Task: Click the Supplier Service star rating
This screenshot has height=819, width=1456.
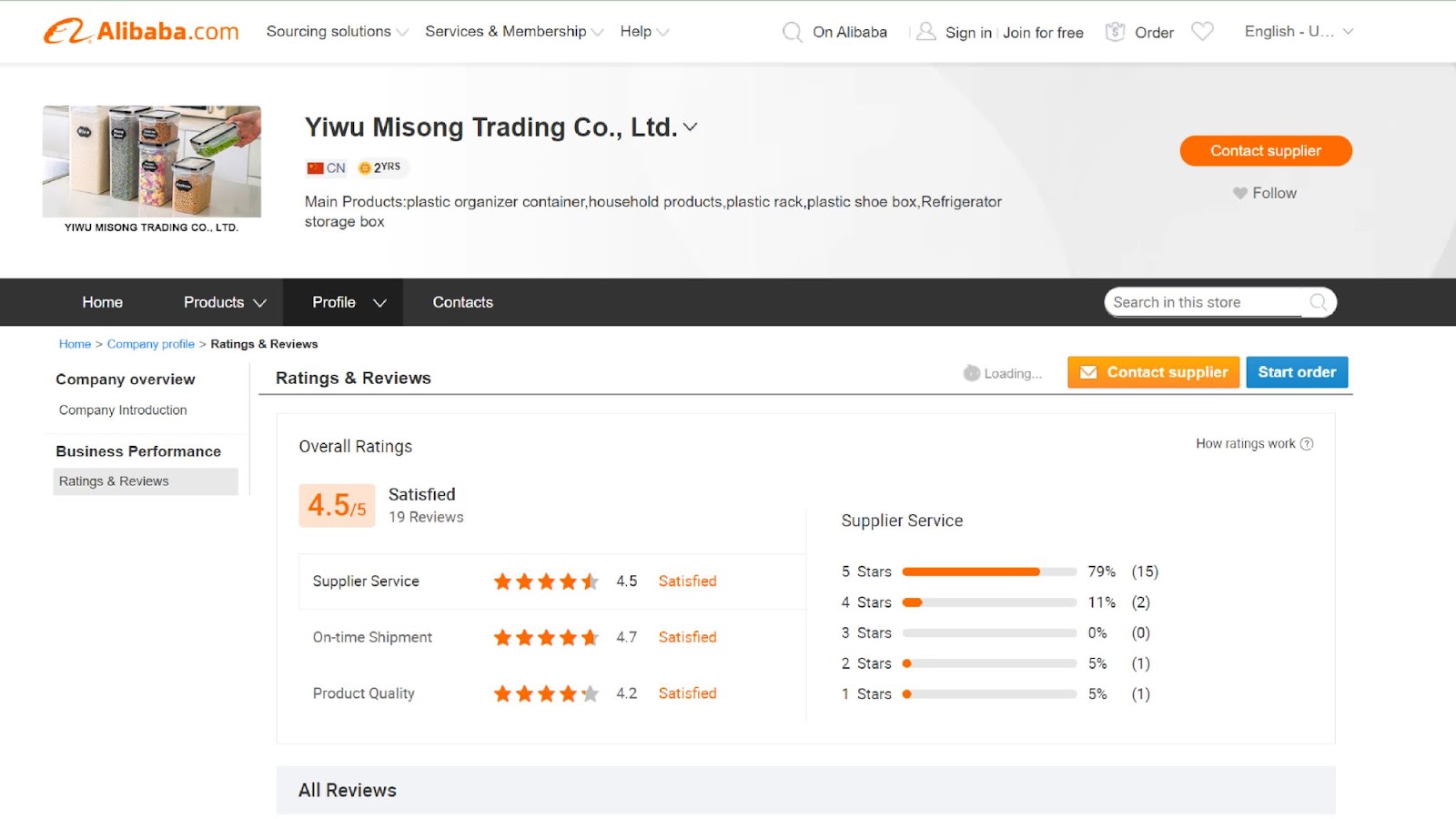Action: pos(546,581)
